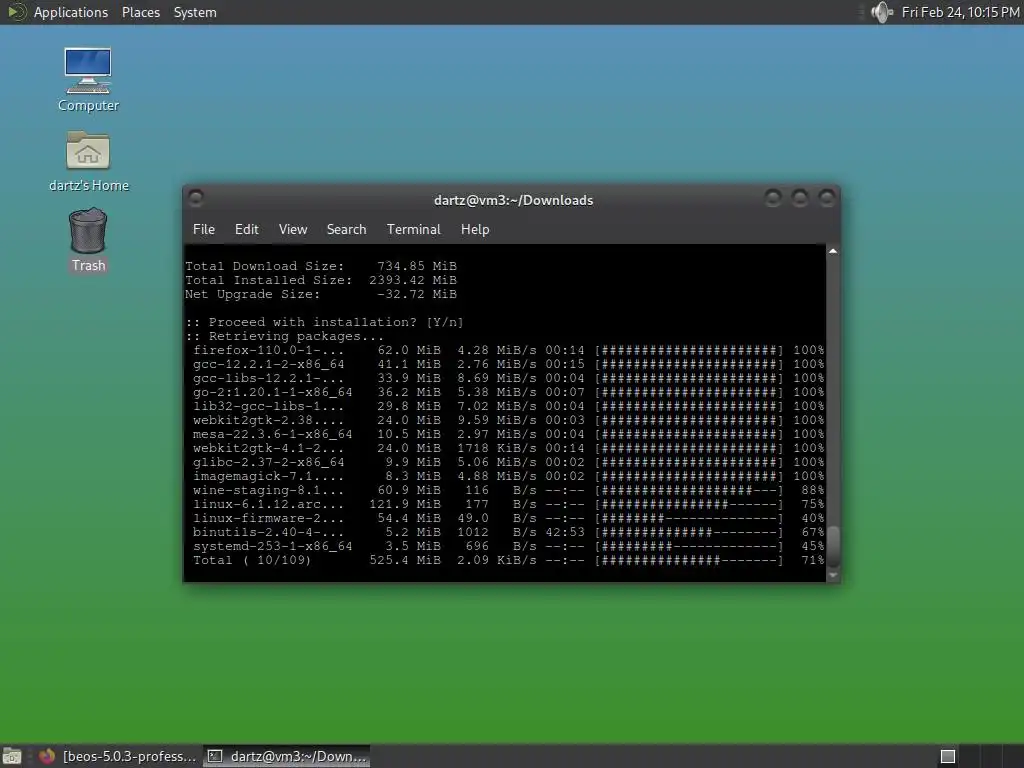Click the Net Upgrade Size line

(x=321, y=294)
